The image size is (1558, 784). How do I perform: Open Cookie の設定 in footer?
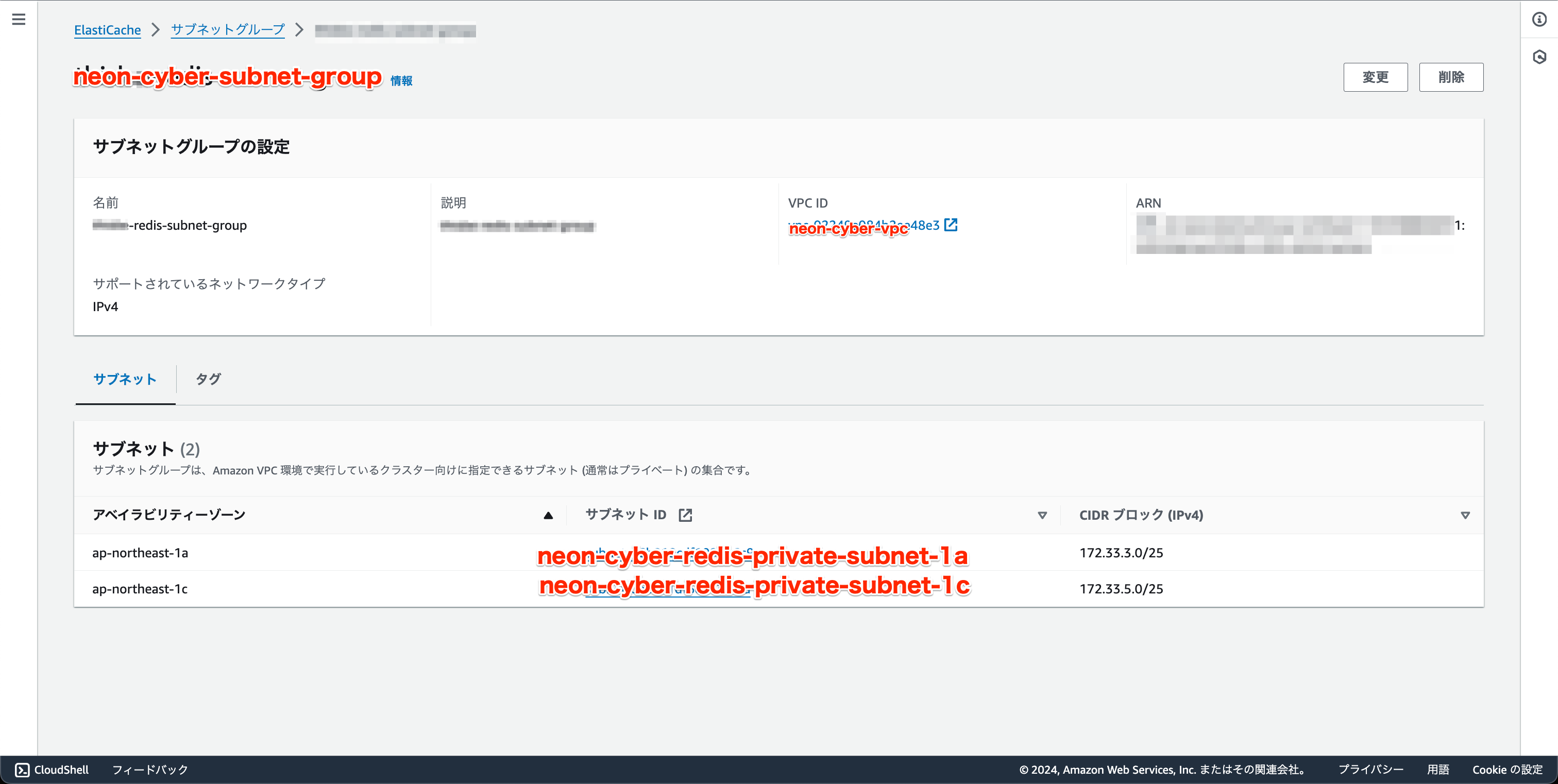(x=1507, y=770)
